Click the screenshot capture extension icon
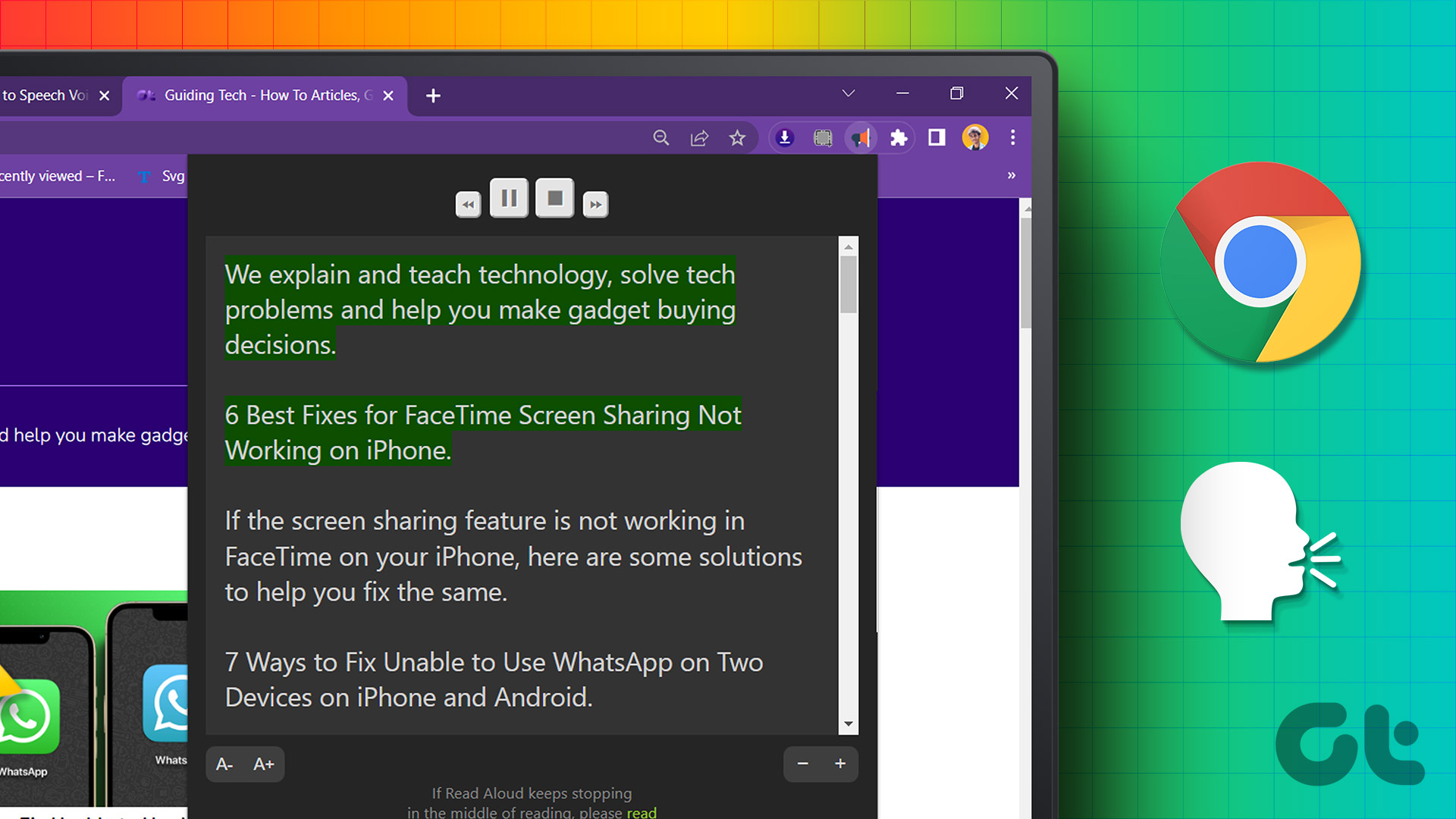Screen dimensions: 1456x819 click(x=823, y=138)
